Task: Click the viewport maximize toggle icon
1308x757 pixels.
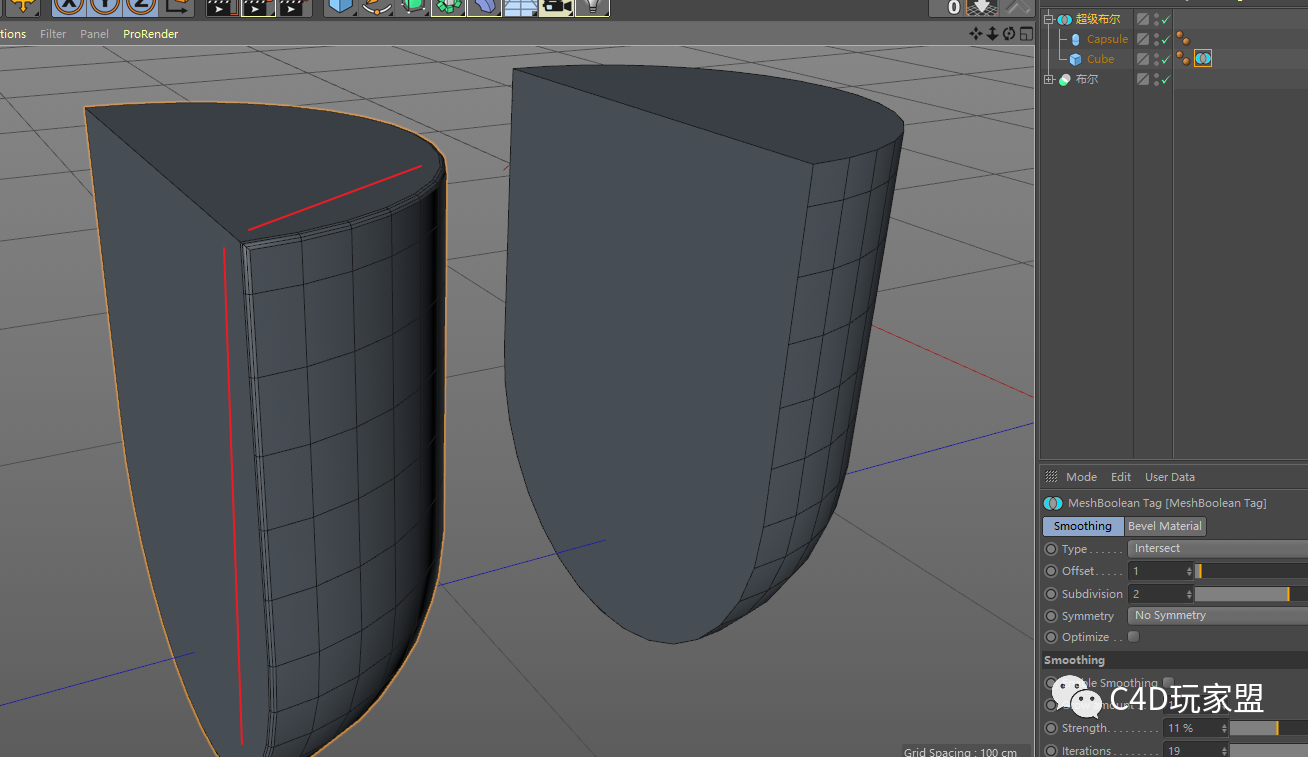Action: pyautogui.click(x=1026, y=33)
